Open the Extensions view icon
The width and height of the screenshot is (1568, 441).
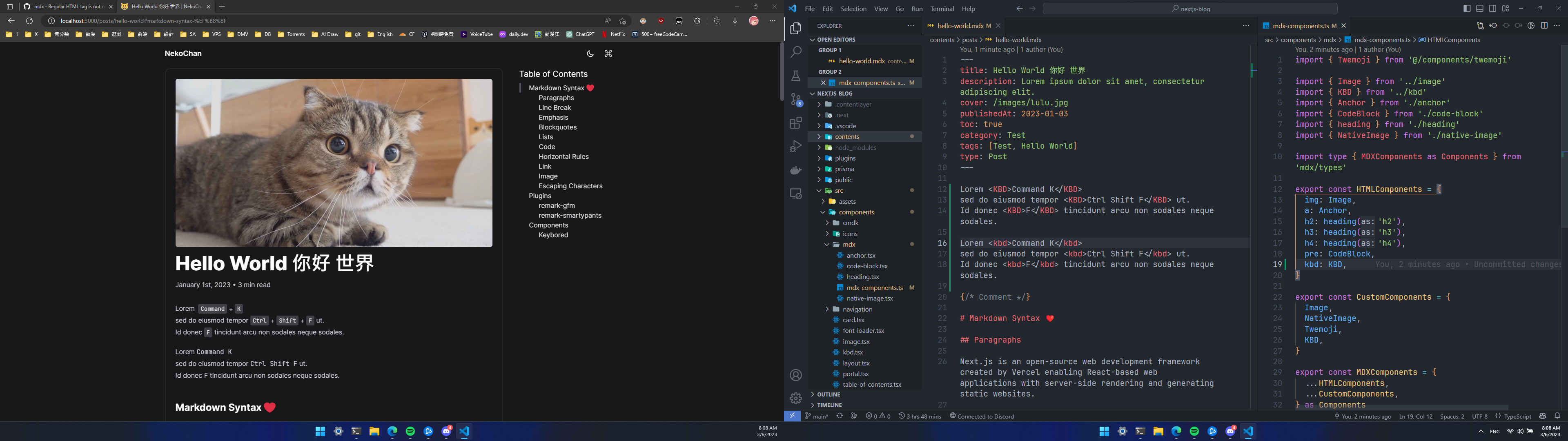[x=795, y=122]
